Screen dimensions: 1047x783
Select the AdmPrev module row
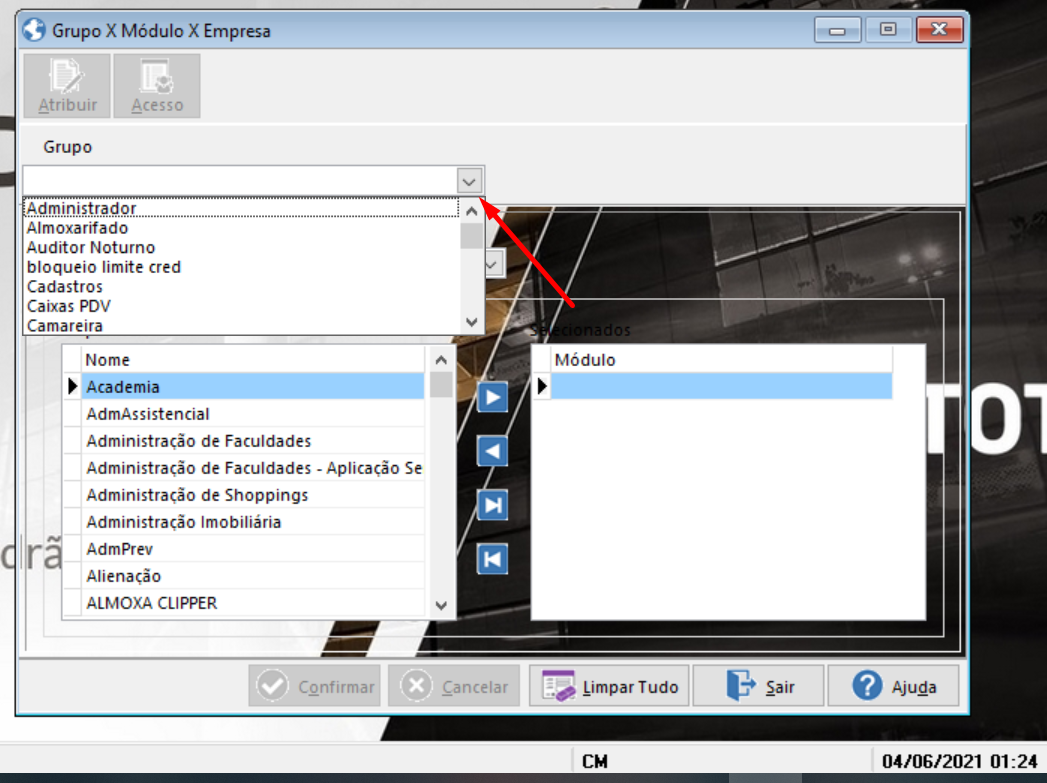[x=253, y=549]
